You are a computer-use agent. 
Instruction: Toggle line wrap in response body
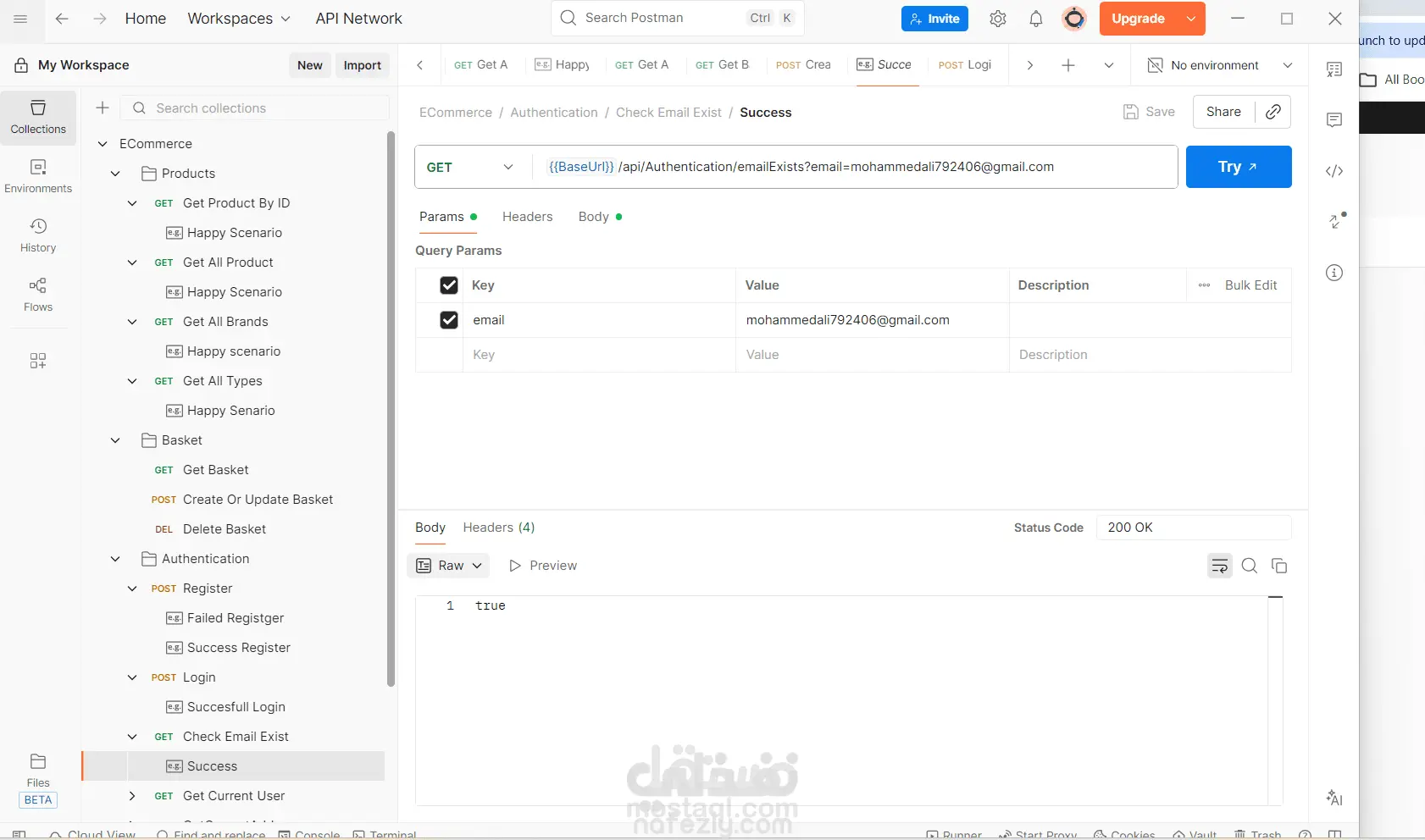[1220, 566]
